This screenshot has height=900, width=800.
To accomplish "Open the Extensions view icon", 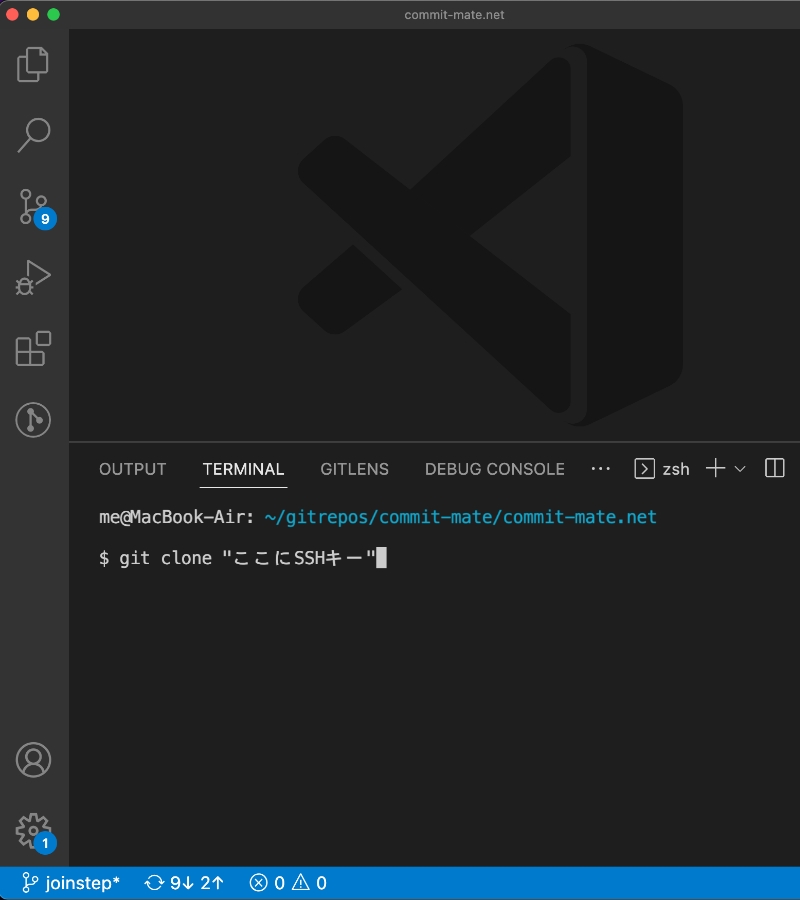I will tap(33, 348).
